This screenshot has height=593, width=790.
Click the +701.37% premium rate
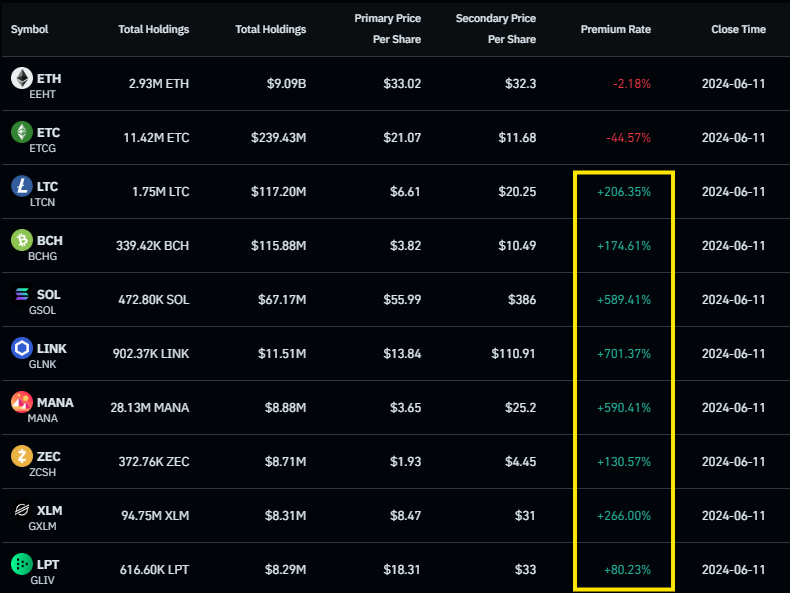coord(624,354)
